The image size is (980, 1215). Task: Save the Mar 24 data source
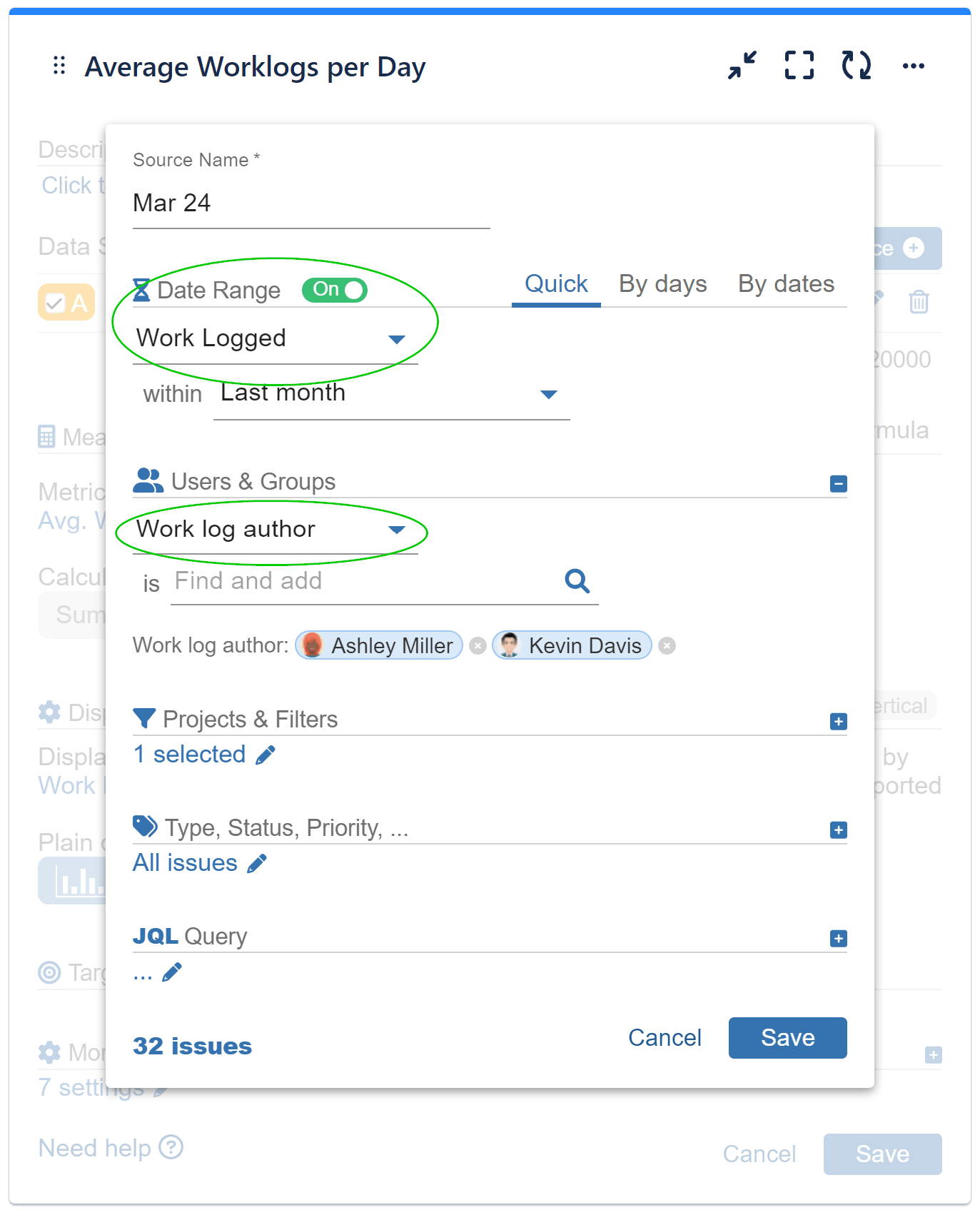click(x=787, y=1037)
